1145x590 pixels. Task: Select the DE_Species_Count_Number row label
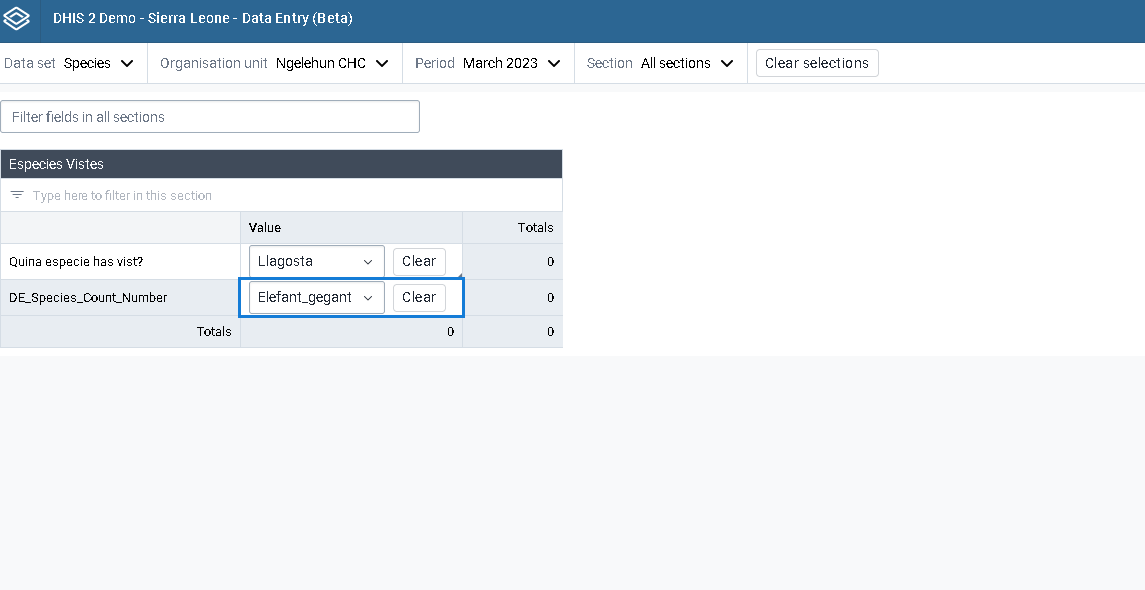pos(88,297)
